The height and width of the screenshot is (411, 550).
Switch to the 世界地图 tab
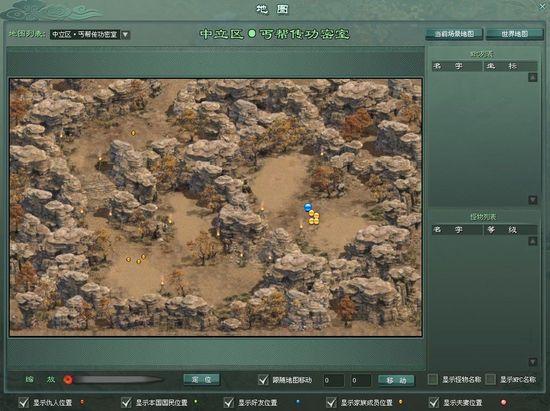pyautogui.click(x=514, y=34)
